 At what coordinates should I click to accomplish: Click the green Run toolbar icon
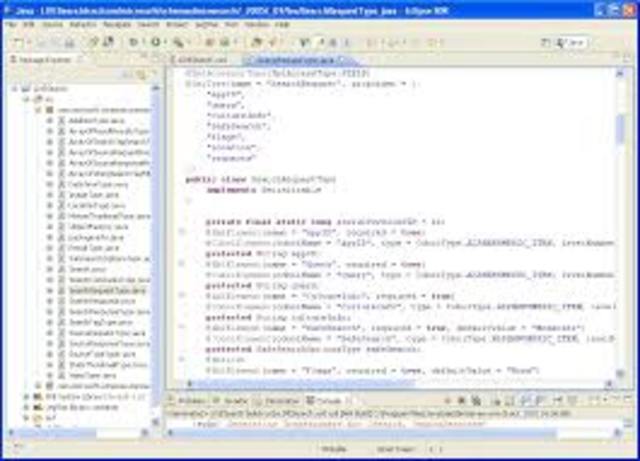click(x=156, y=42)
